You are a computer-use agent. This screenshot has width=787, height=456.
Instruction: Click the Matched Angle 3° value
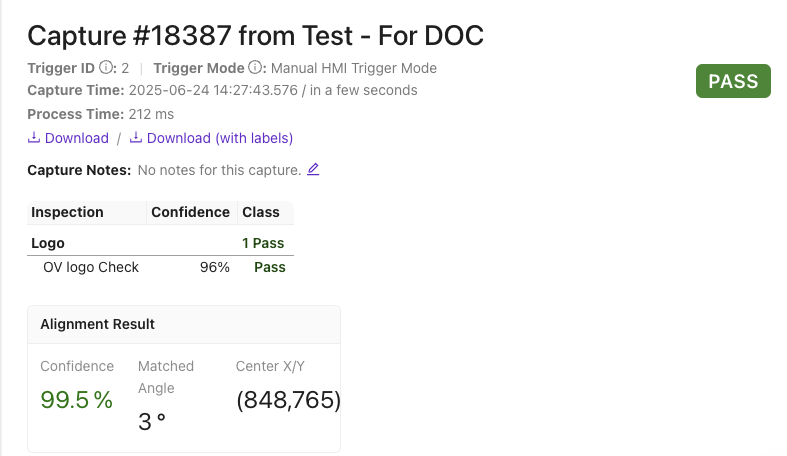click(152, 422)
